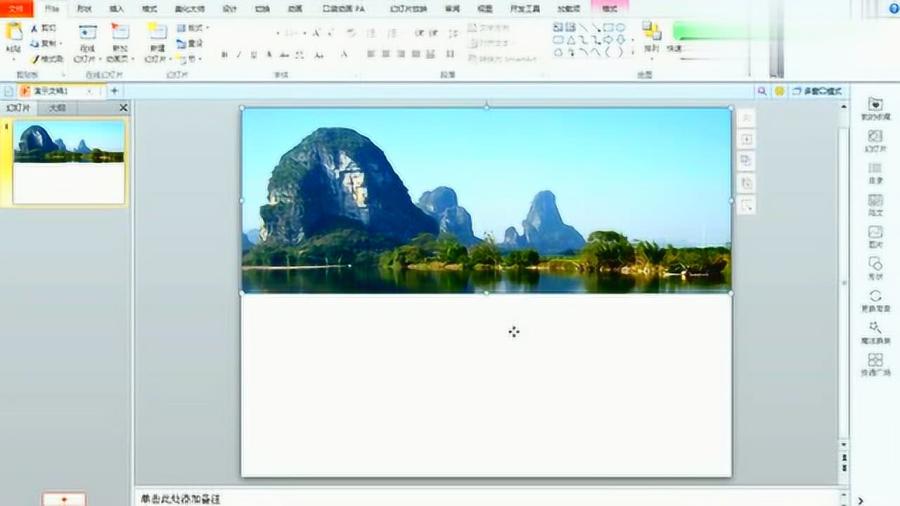Open the Insert ribbon tab
900x506 pixels.
coord(117,8)
